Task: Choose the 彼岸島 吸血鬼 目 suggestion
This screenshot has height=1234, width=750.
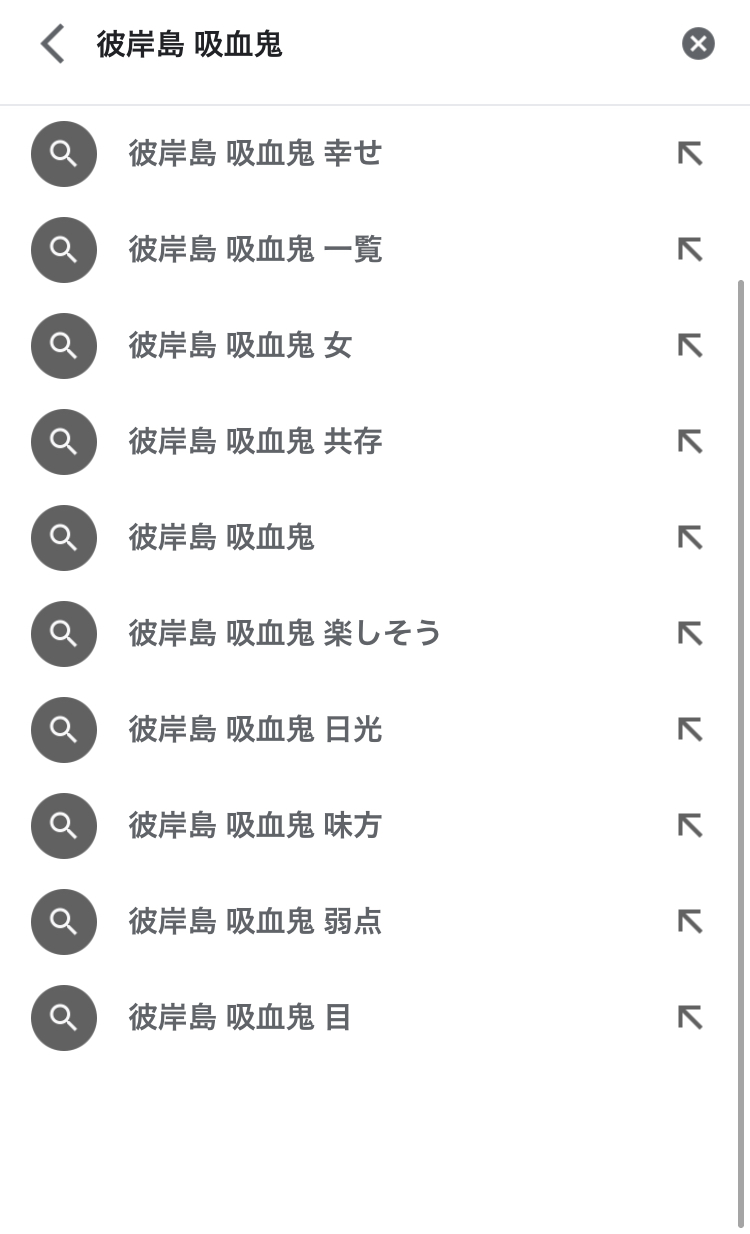Action: pos(241,1018)
